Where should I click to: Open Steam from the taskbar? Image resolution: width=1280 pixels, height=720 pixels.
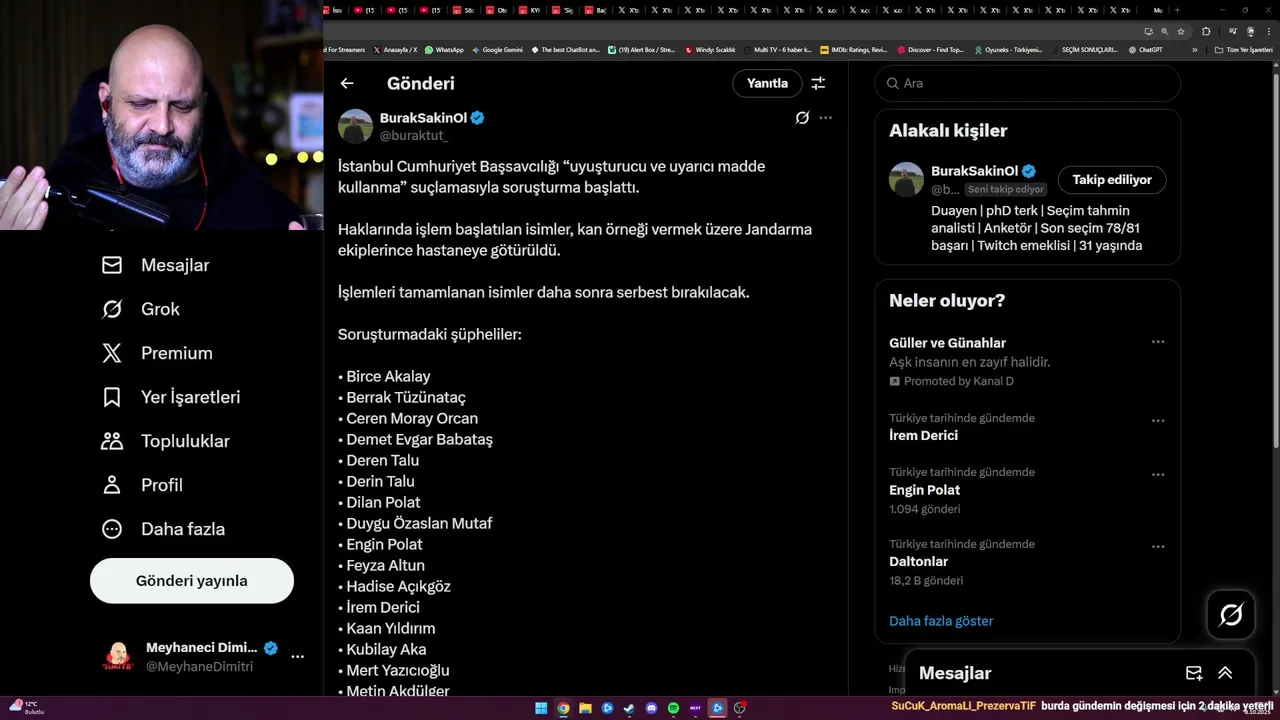tap(629, 708)
